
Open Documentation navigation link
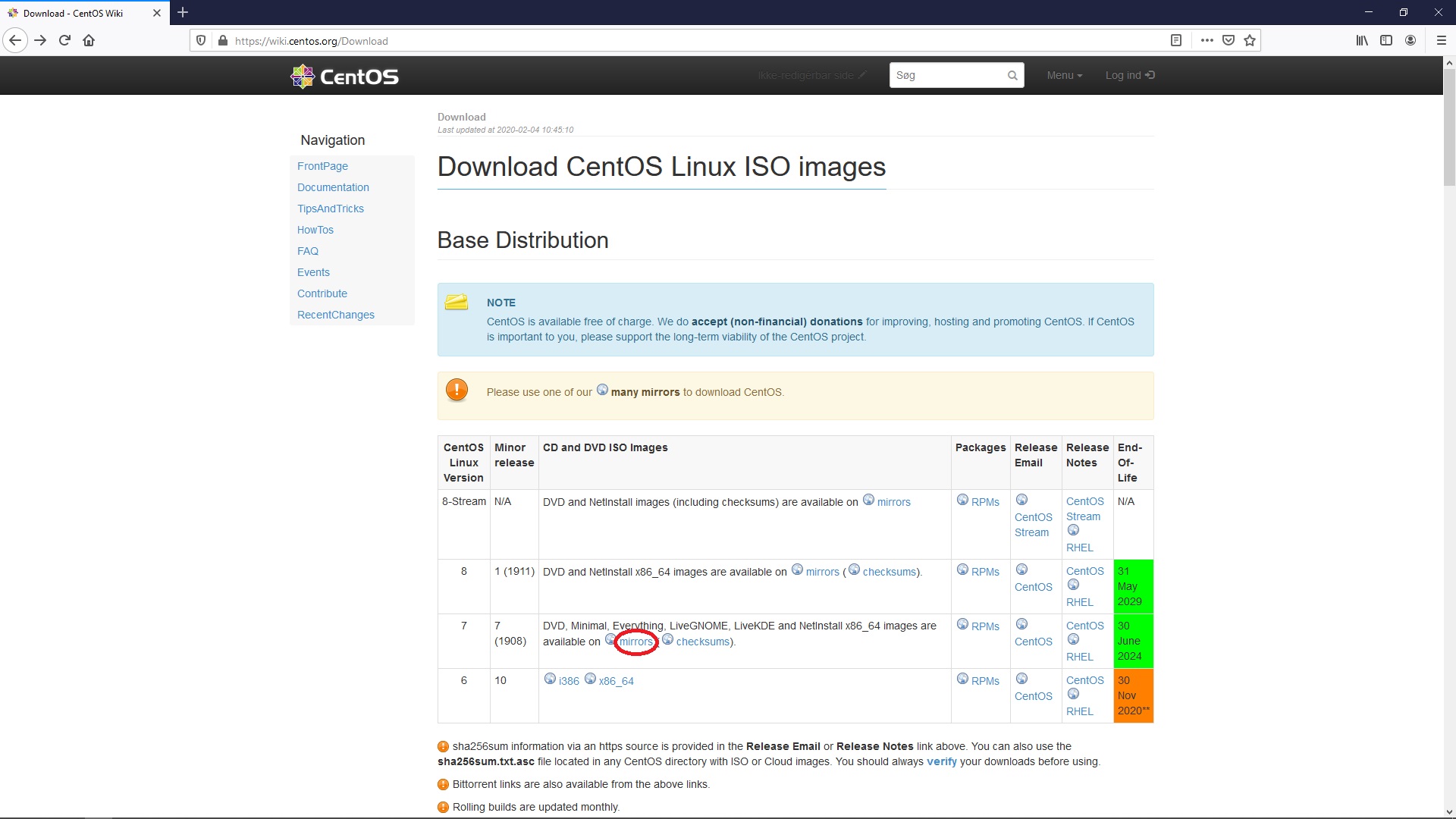coord(333,187)
